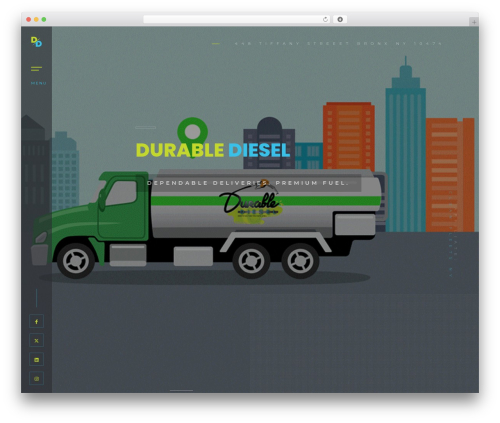The width and height of the screenshot is (500, 423).
Task: Focus the browser address bar
Action: point(236,19)
